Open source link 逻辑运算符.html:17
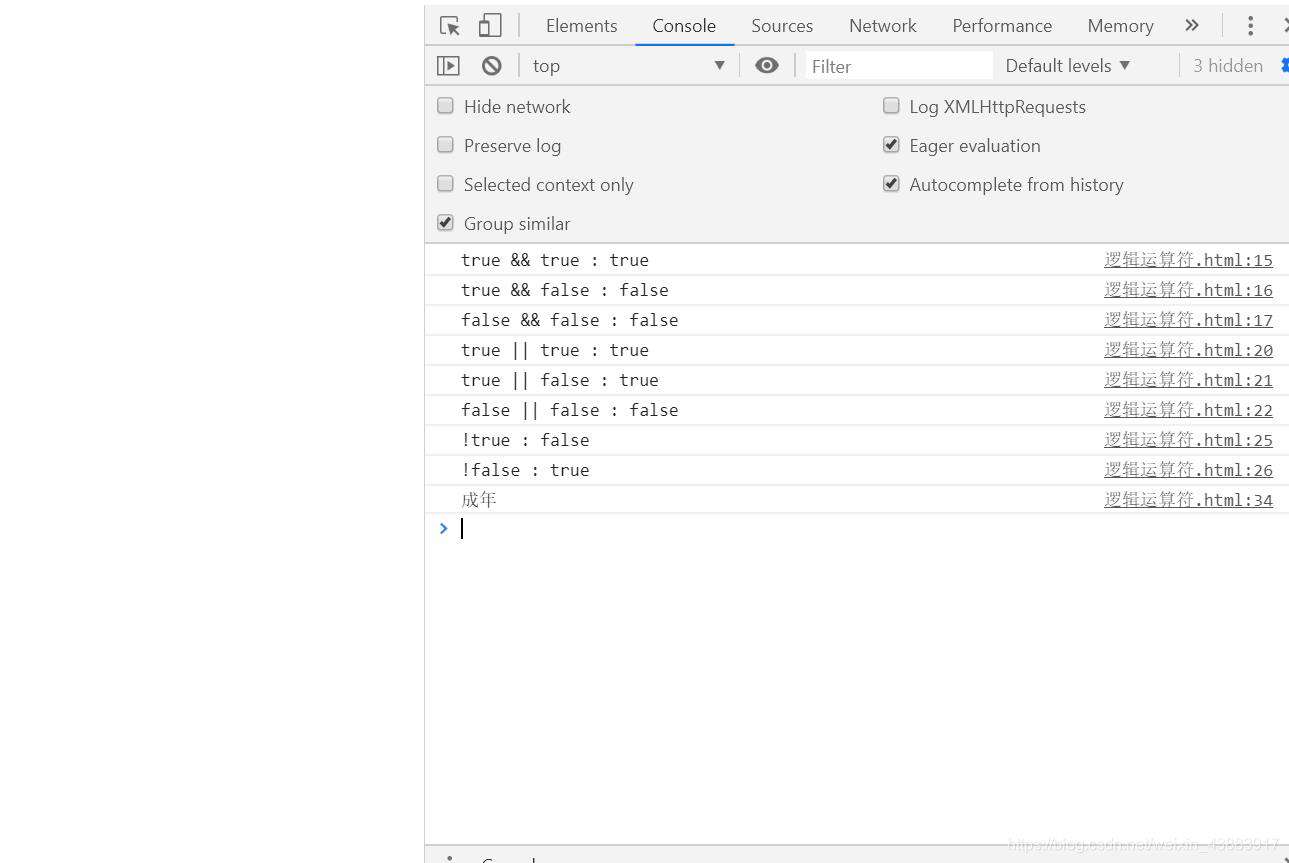Viewport: 1289px width, 863px height. [x=1188, y=320]
